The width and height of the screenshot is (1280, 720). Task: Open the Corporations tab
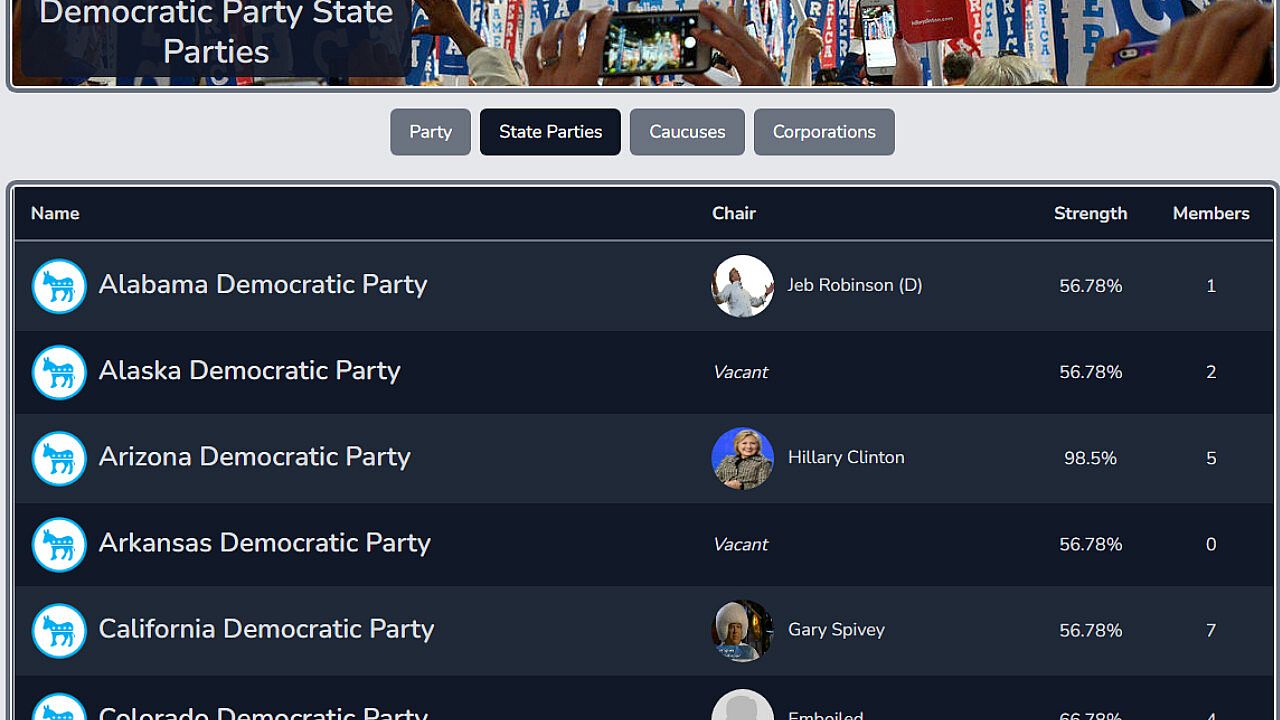(x=824, y=132)
